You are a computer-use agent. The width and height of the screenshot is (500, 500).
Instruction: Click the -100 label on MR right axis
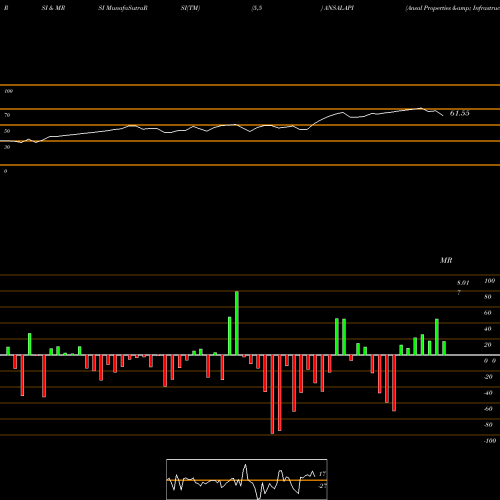(x=490, y=441)
